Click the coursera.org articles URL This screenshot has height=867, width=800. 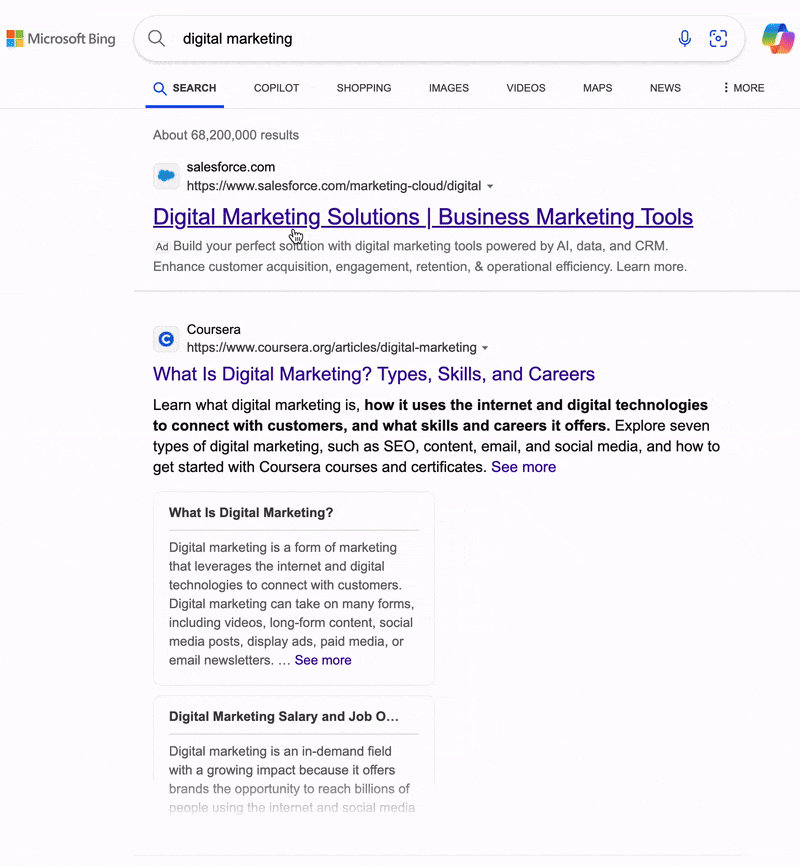(332, 347)
